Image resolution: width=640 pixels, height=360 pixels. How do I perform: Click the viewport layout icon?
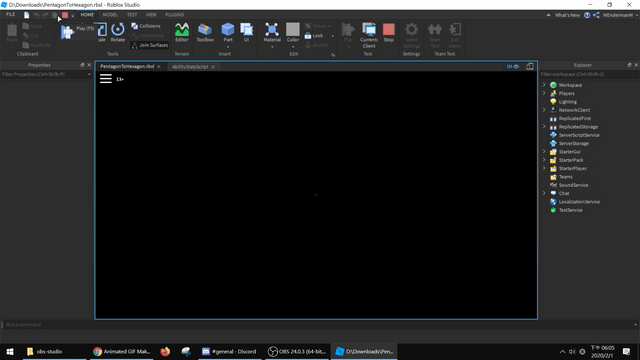530,66
